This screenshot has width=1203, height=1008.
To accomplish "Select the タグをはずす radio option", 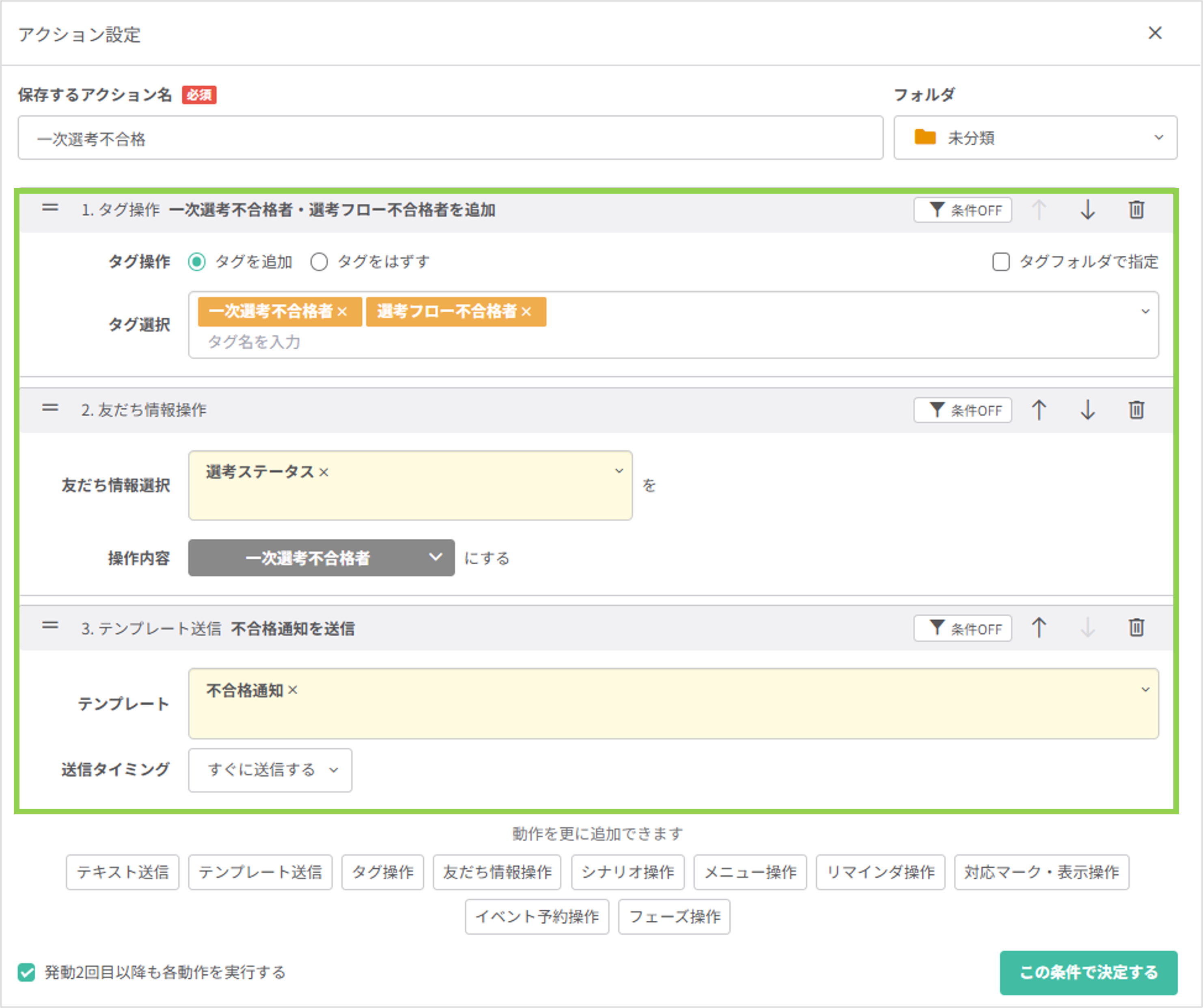I will click(x=319, y=262).
